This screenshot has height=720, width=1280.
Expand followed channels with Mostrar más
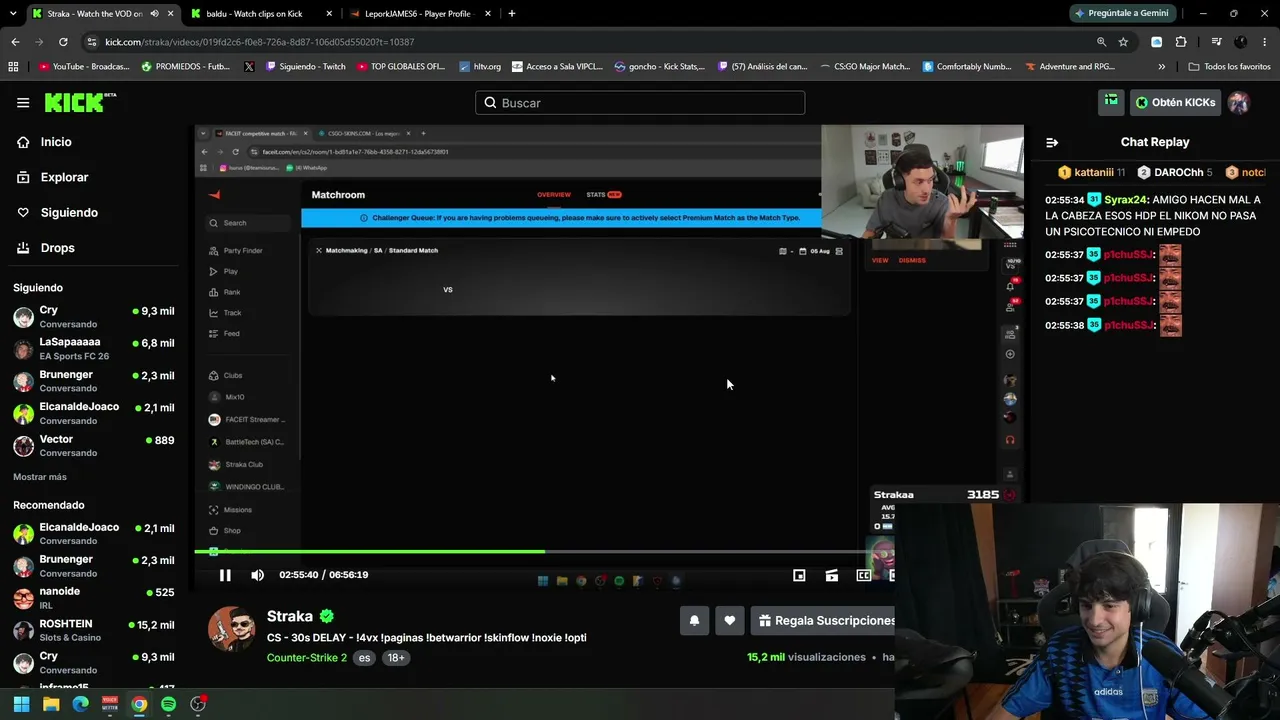point(40,477)
